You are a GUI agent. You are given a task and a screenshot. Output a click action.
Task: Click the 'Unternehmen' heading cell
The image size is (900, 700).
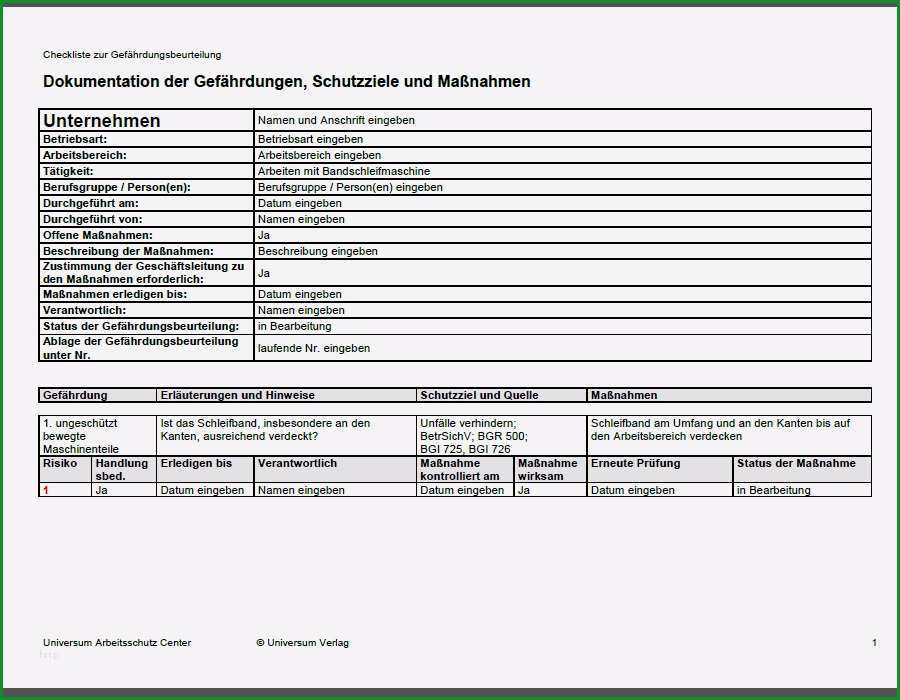[146, 120]
